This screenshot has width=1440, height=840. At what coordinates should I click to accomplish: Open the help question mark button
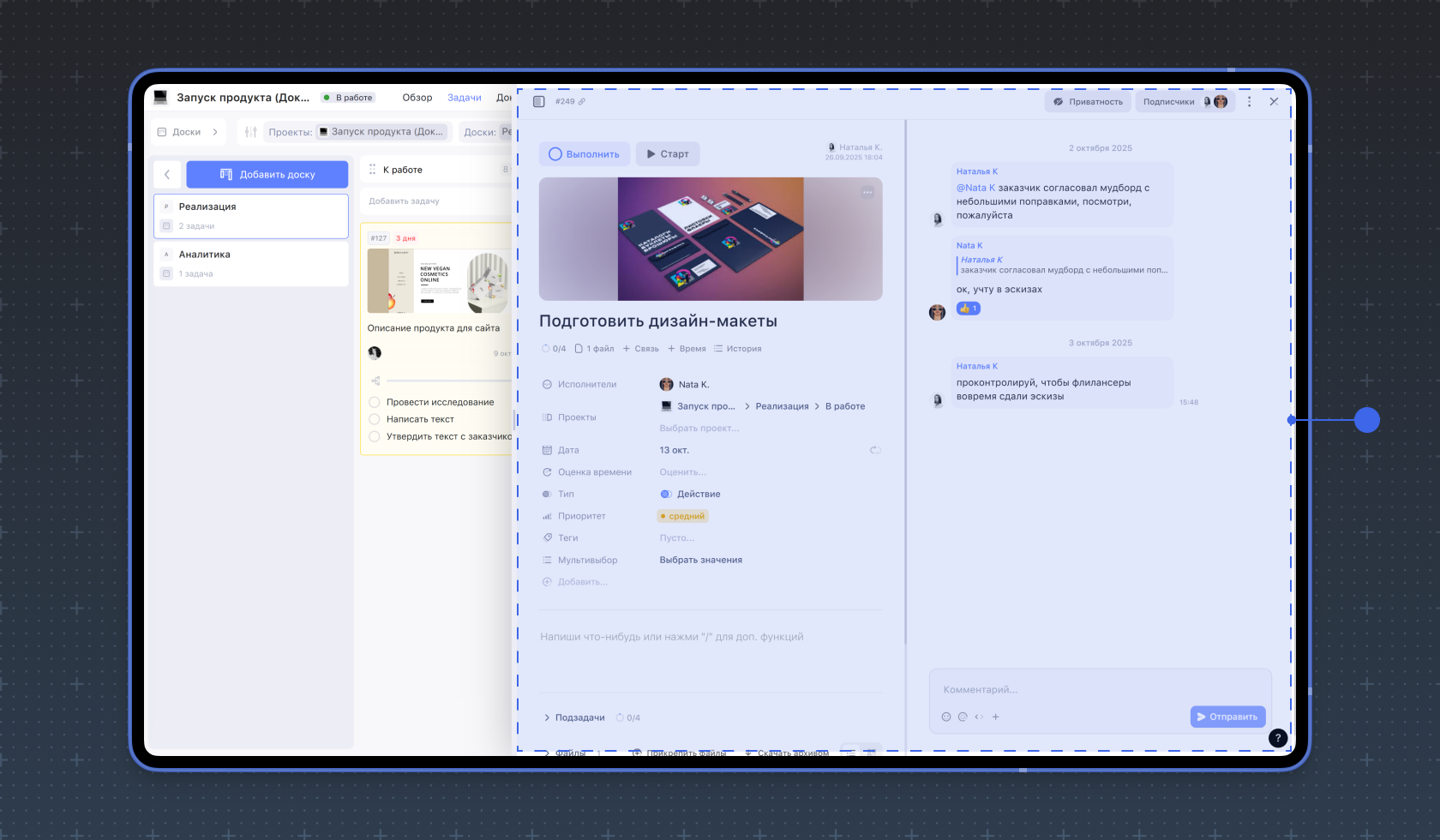(1277, 738)
